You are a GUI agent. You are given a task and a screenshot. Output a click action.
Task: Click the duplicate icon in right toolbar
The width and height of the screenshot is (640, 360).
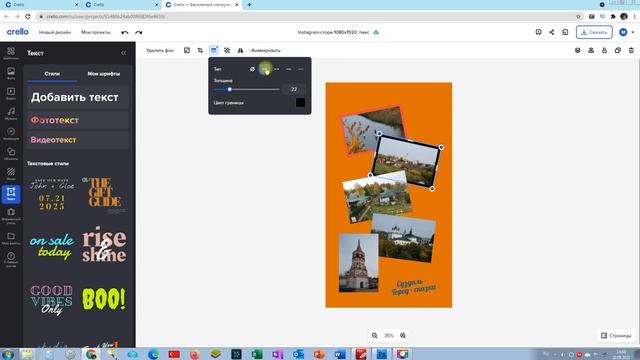(x=618, y=50)
